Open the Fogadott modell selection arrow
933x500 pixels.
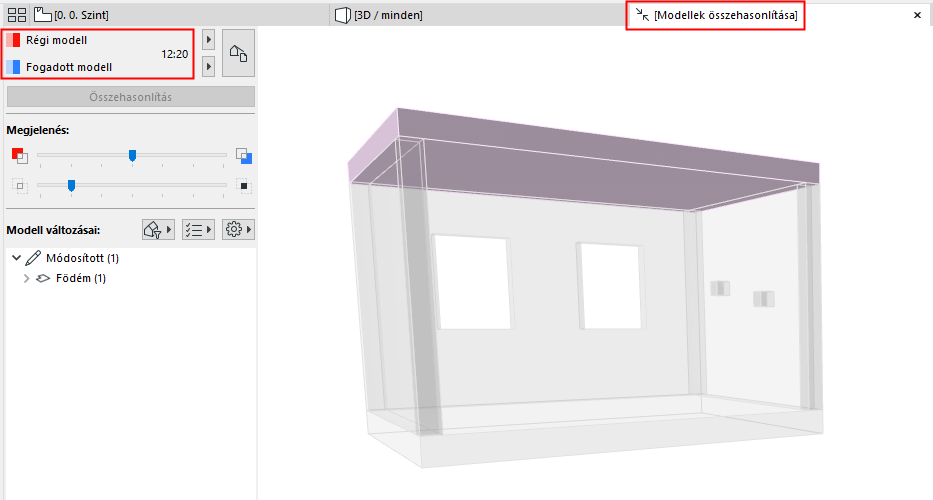pyautogui.click(x=208, y=67)
